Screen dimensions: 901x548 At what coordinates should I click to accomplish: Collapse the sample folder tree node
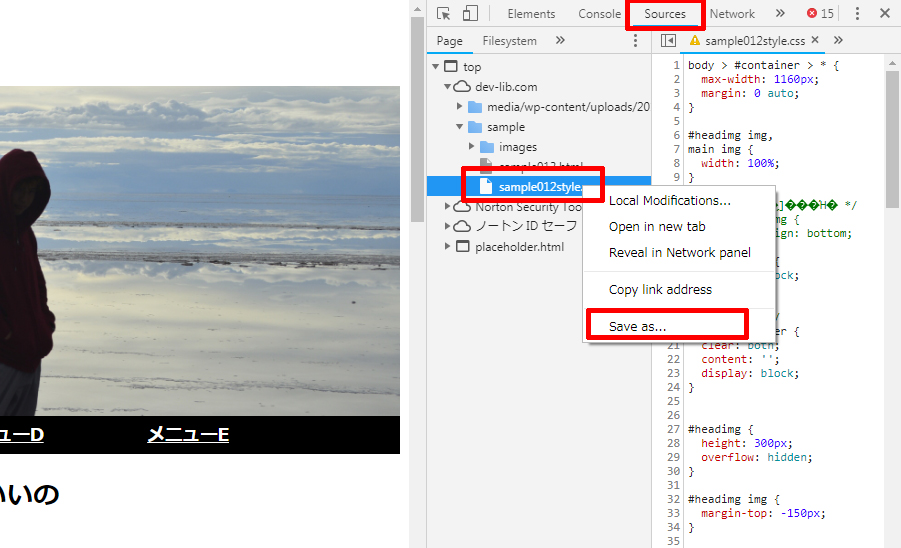click(461, 127)
